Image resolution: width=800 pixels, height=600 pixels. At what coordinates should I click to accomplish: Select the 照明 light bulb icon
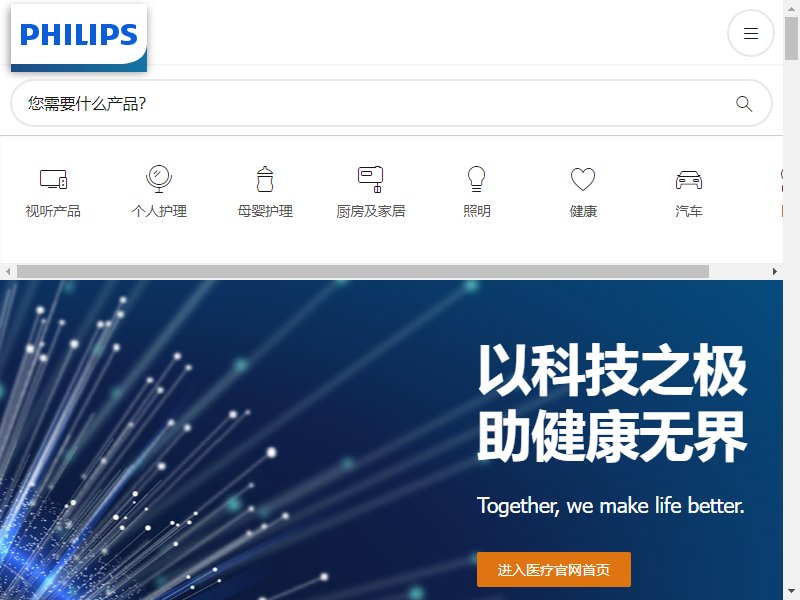(x=477, y=179)
